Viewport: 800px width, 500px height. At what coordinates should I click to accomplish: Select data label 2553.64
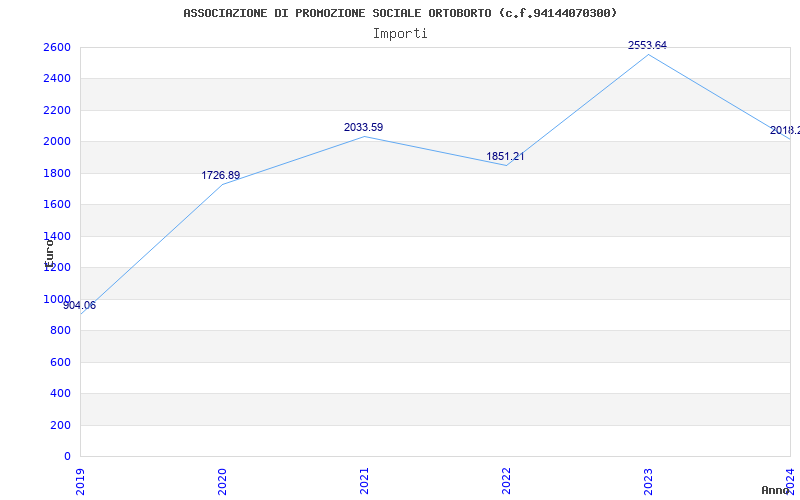pyautogui.click(x=647, y=45)
